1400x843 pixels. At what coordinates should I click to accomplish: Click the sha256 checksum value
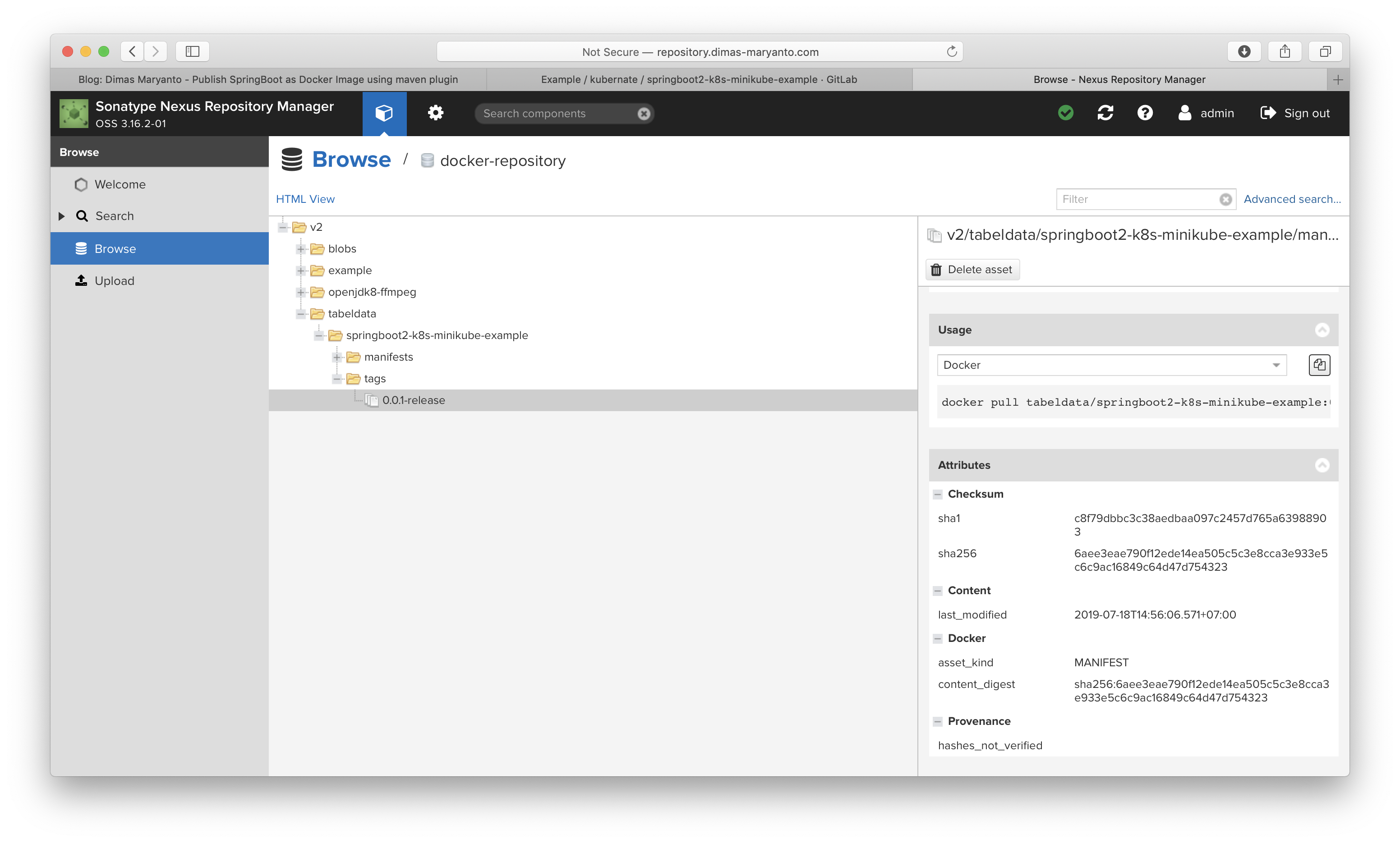click(x=1201, y=560)
